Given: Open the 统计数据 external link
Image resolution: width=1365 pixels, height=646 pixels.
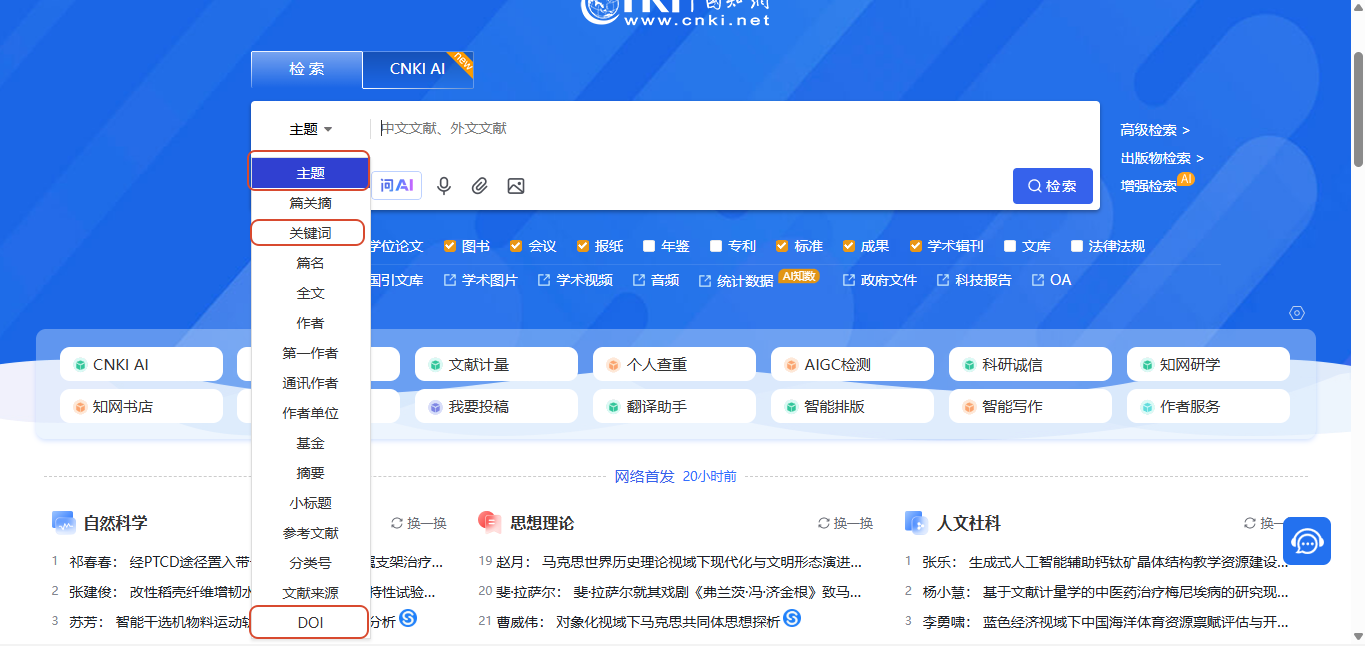Looking at the screenshot, I should [737, 281].
